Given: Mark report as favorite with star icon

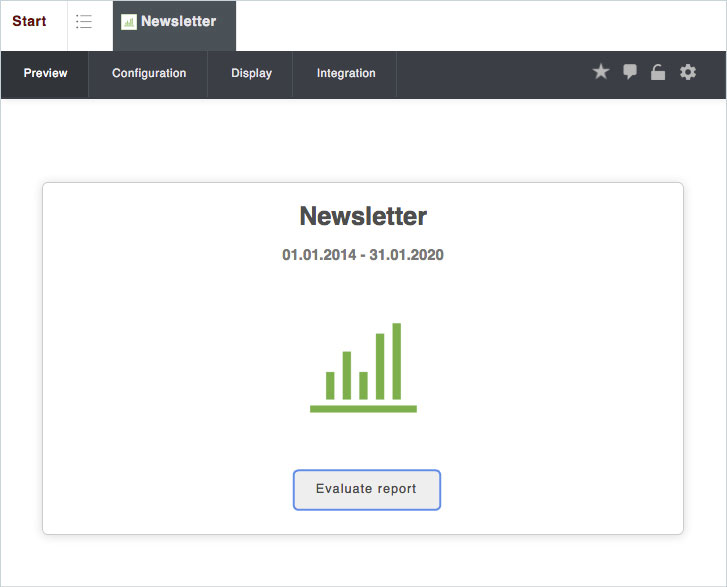Looking at the screenshot, I should tap(601, 72).
